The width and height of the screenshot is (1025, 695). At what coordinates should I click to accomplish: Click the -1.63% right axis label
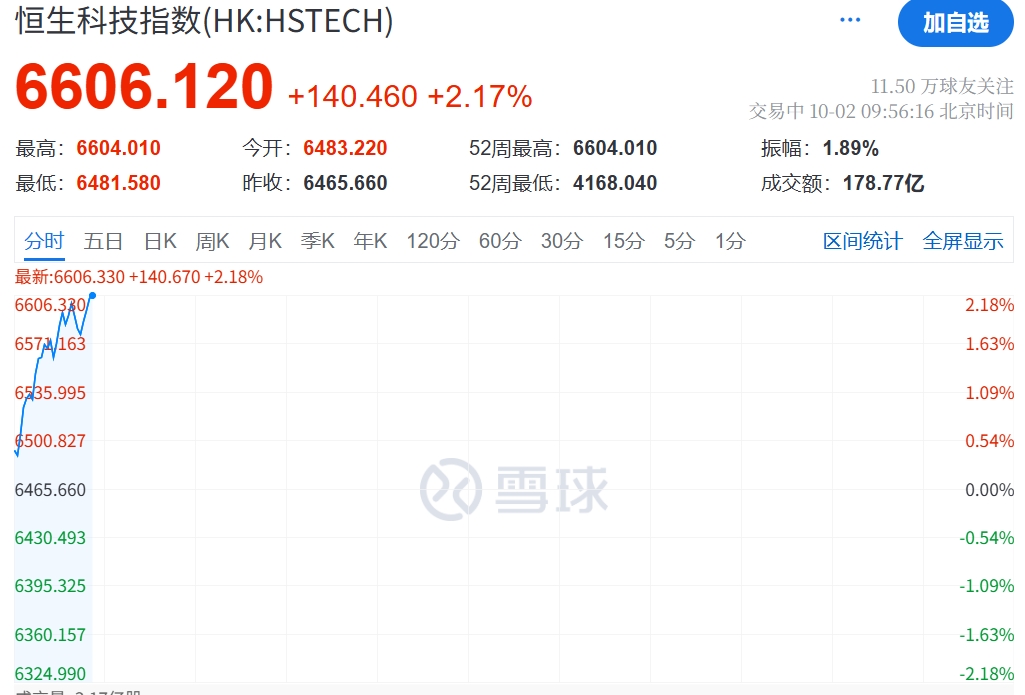[986, 635]
